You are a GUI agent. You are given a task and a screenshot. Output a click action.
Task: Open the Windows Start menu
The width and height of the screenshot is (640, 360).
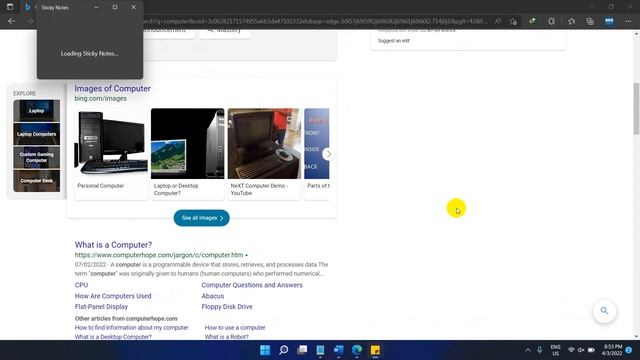(x=265, y=350)
